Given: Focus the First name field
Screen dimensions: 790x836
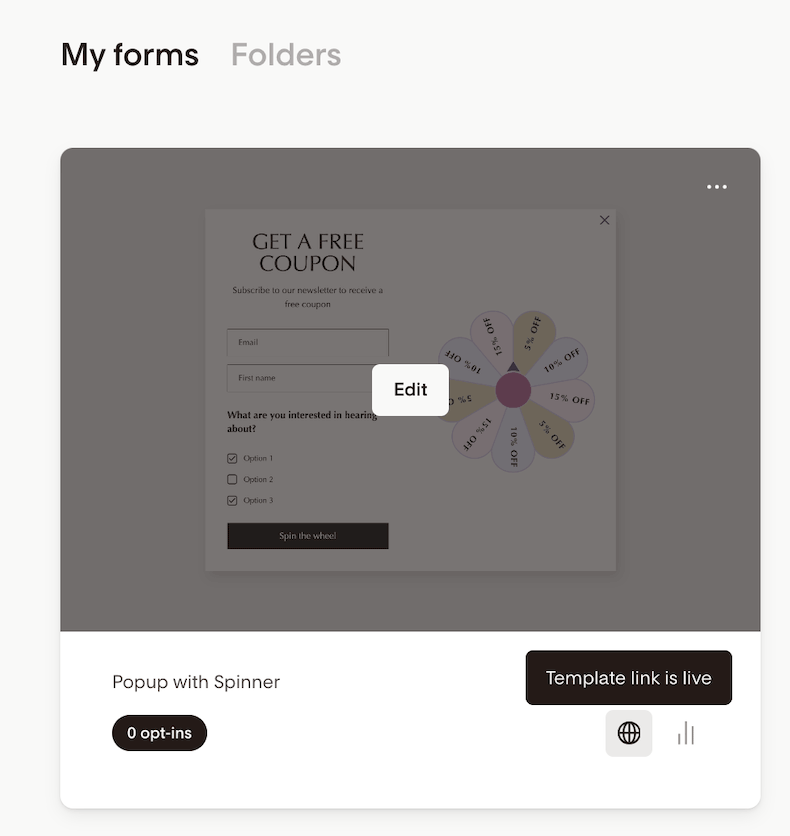Looking at the screenshot, I should pos(300,378).
